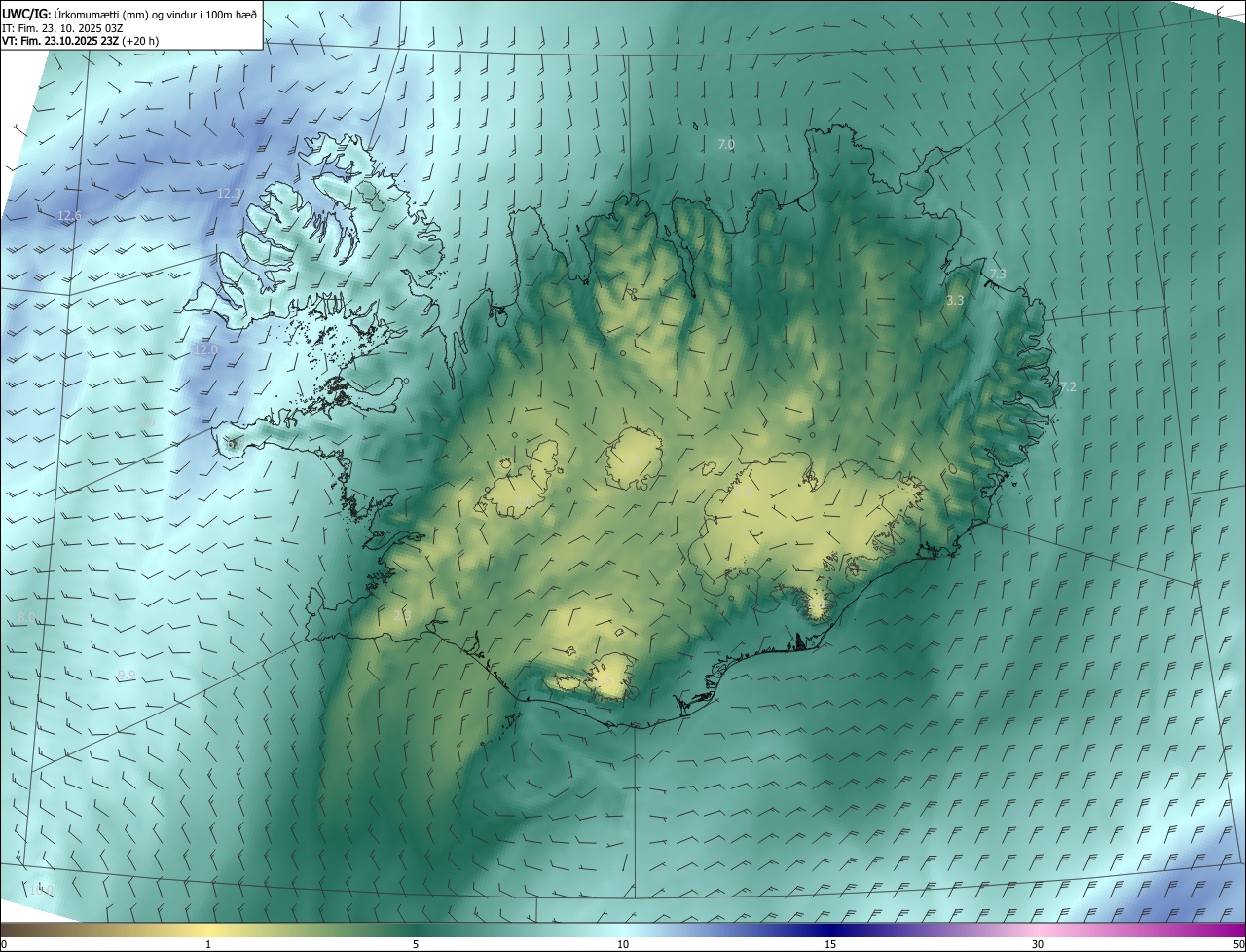Screen dimensions: 1246x952
Task: Click the 8.0 value on the left edge
Action: [x=27, y=618]
